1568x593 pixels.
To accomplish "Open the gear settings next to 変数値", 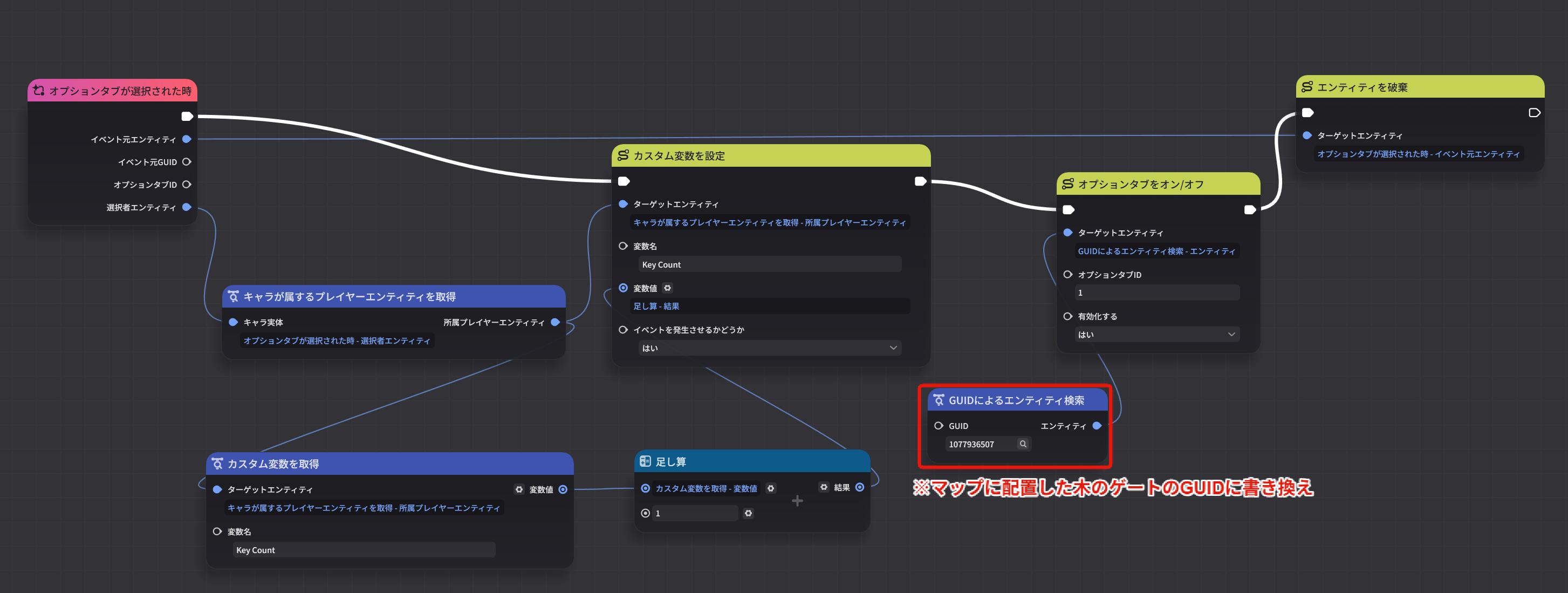I will pos(668,288).
